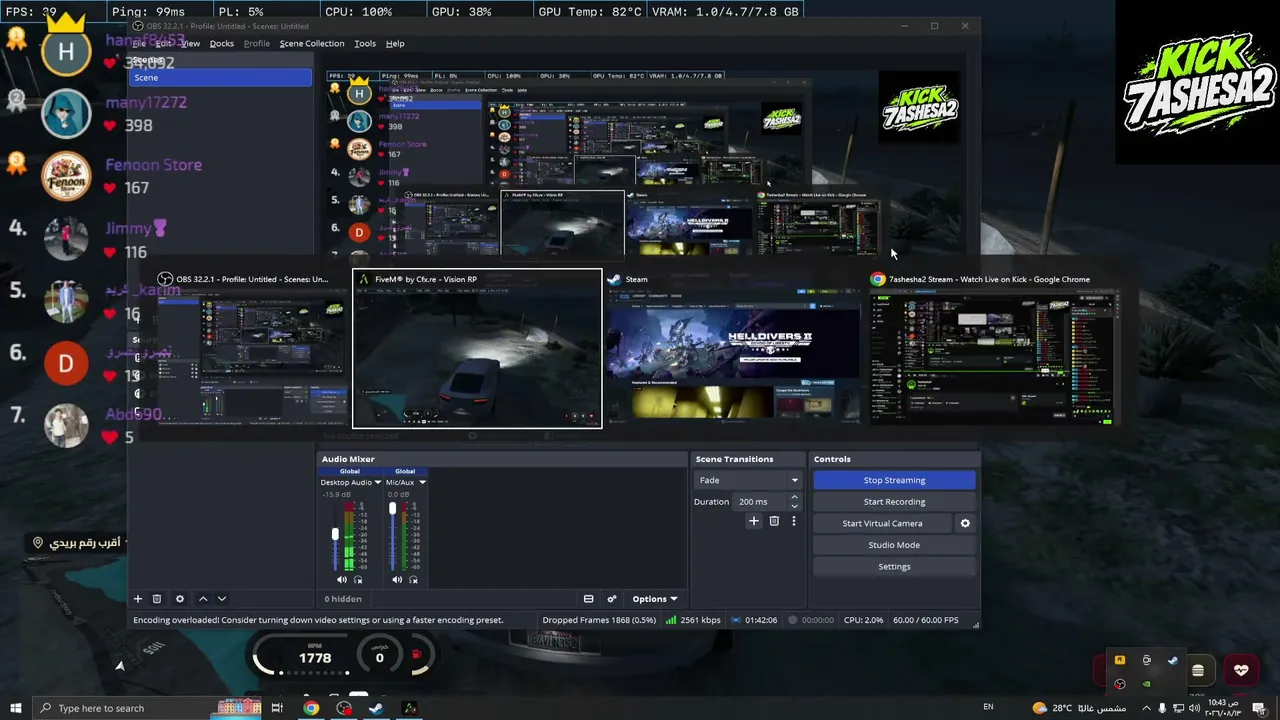Screen dimensions: 1280x720
Task: Add a scene with the plus icon
Action: point(138,599)
